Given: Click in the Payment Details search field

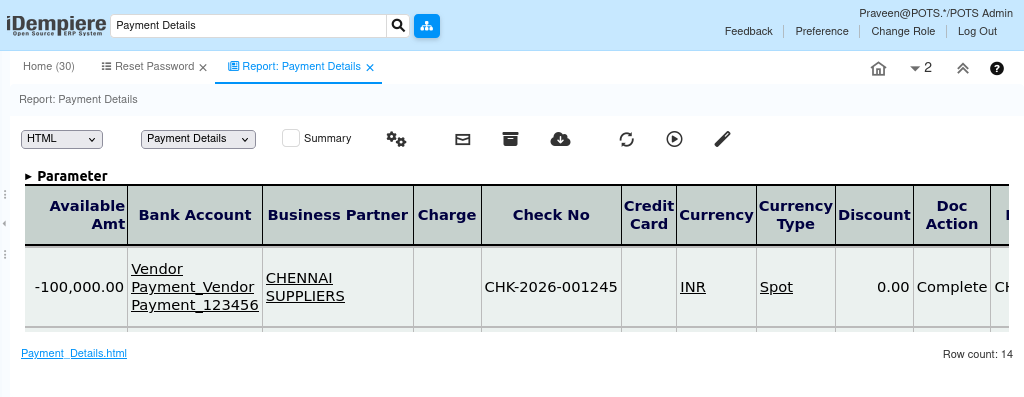Looking at the screenshot, I should pos(249,26).
